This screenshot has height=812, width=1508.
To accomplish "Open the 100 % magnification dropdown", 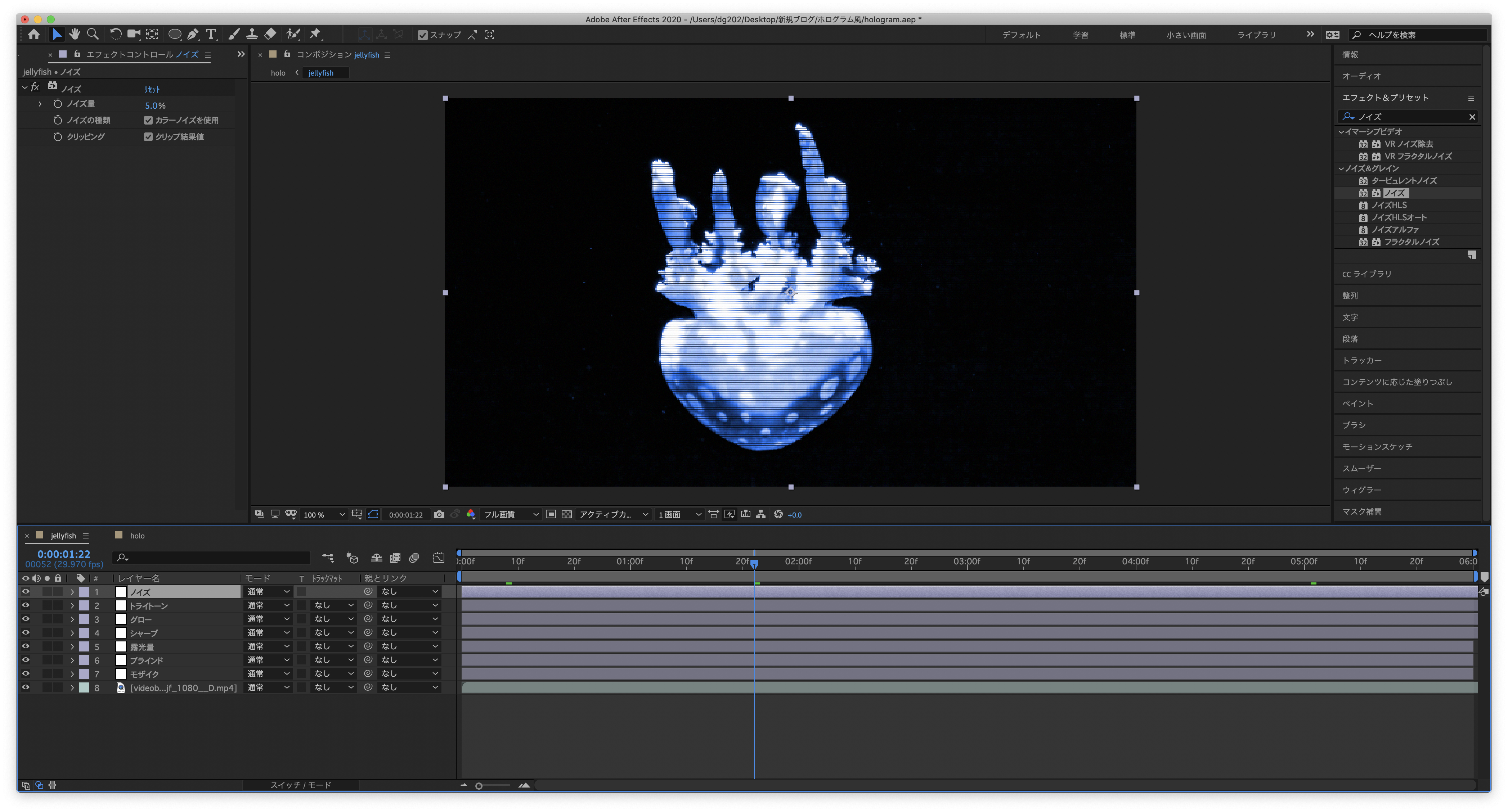I will tap(324, 514).
